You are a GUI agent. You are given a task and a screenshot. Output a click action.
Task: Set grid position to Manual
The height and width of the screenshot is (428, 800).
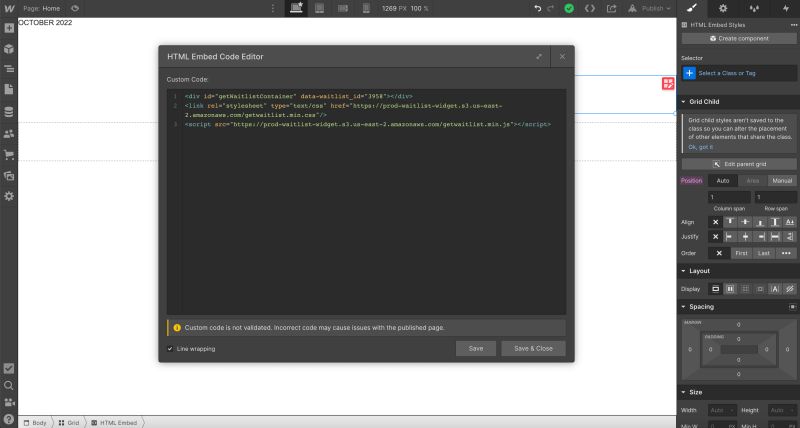point(782,181)
